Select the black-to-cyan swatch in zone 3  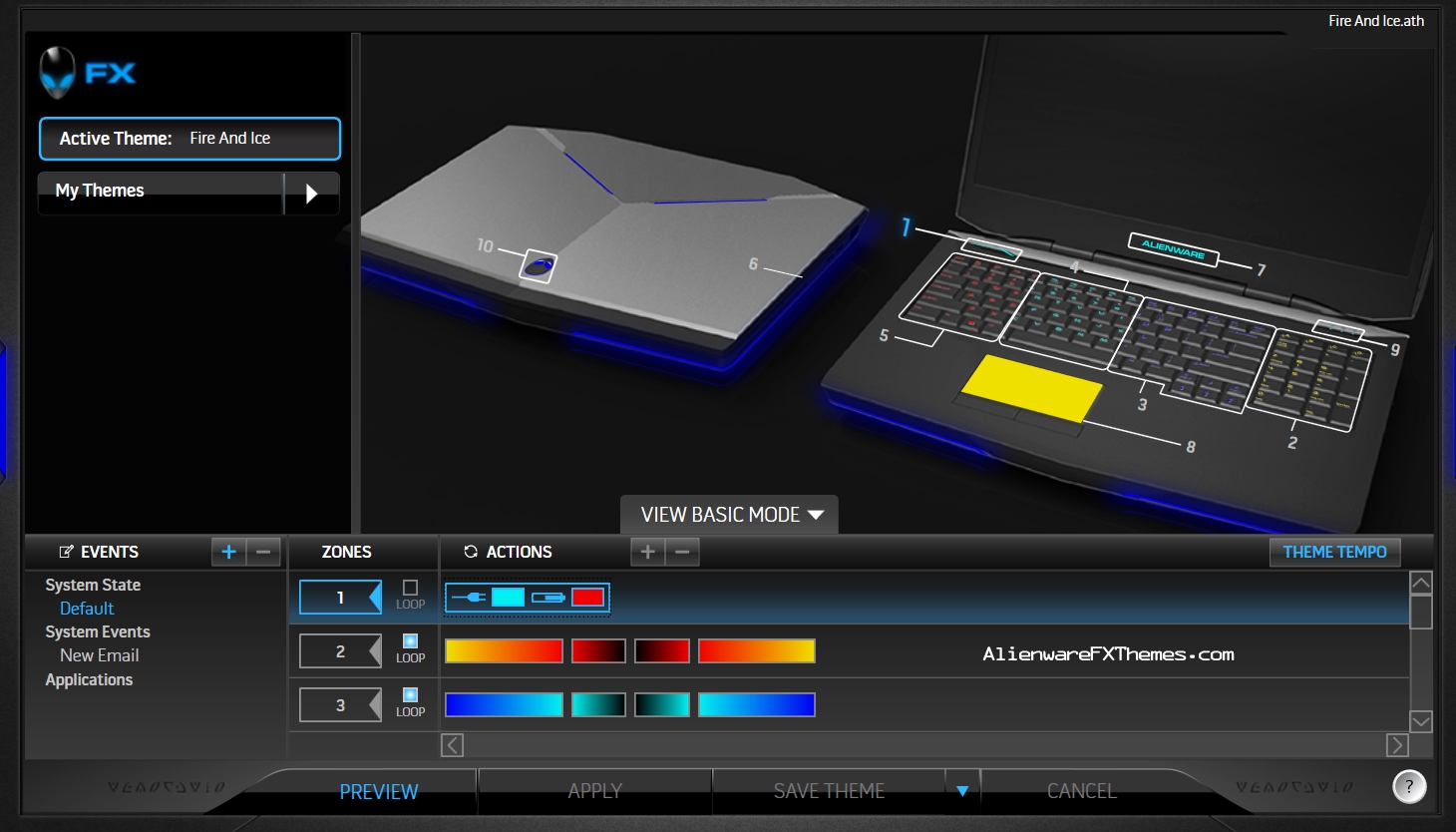pos(662,705)
